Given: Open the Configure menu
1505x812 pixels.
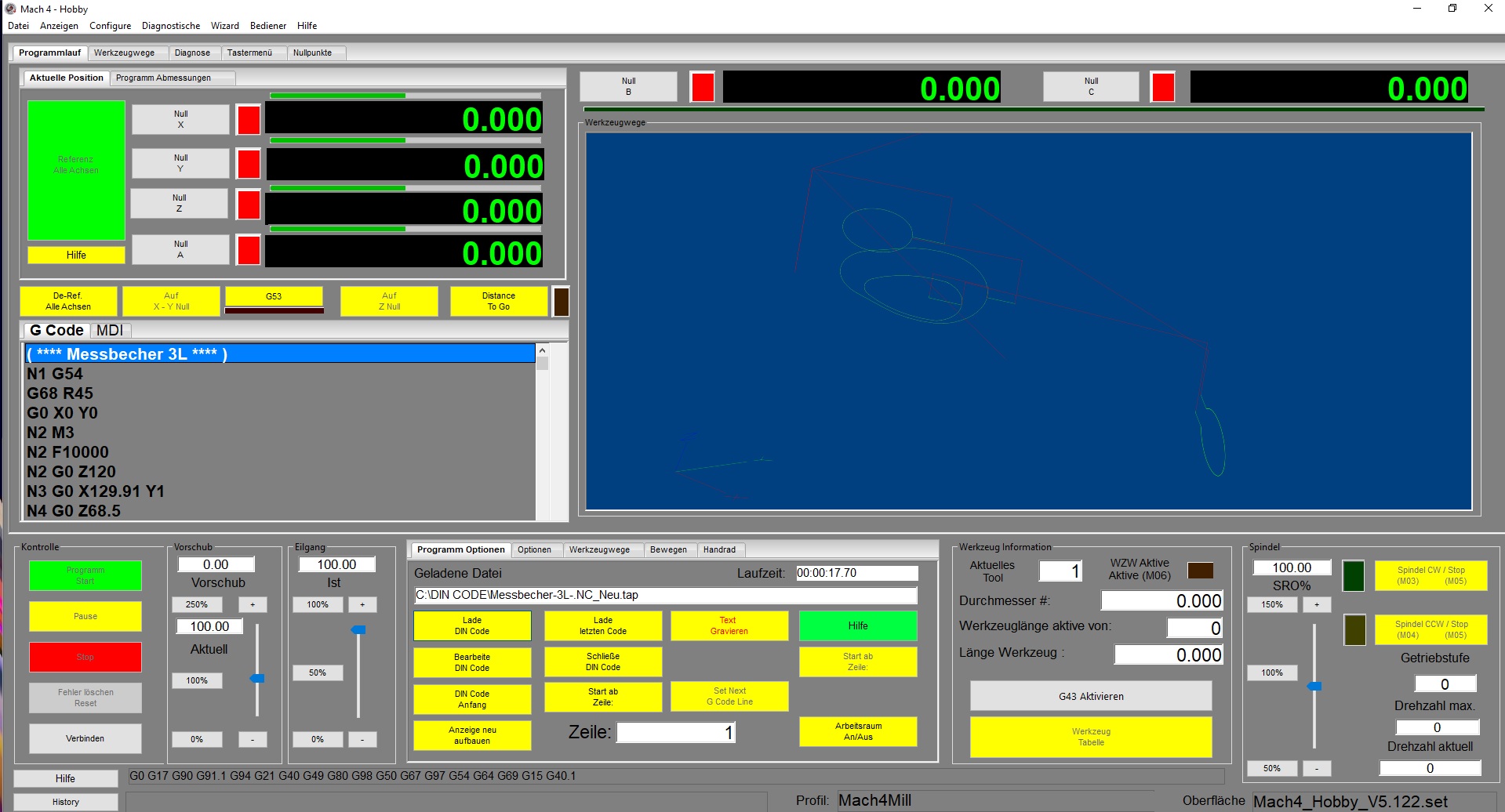Looking at the screenshot, I should coord(110,26).
